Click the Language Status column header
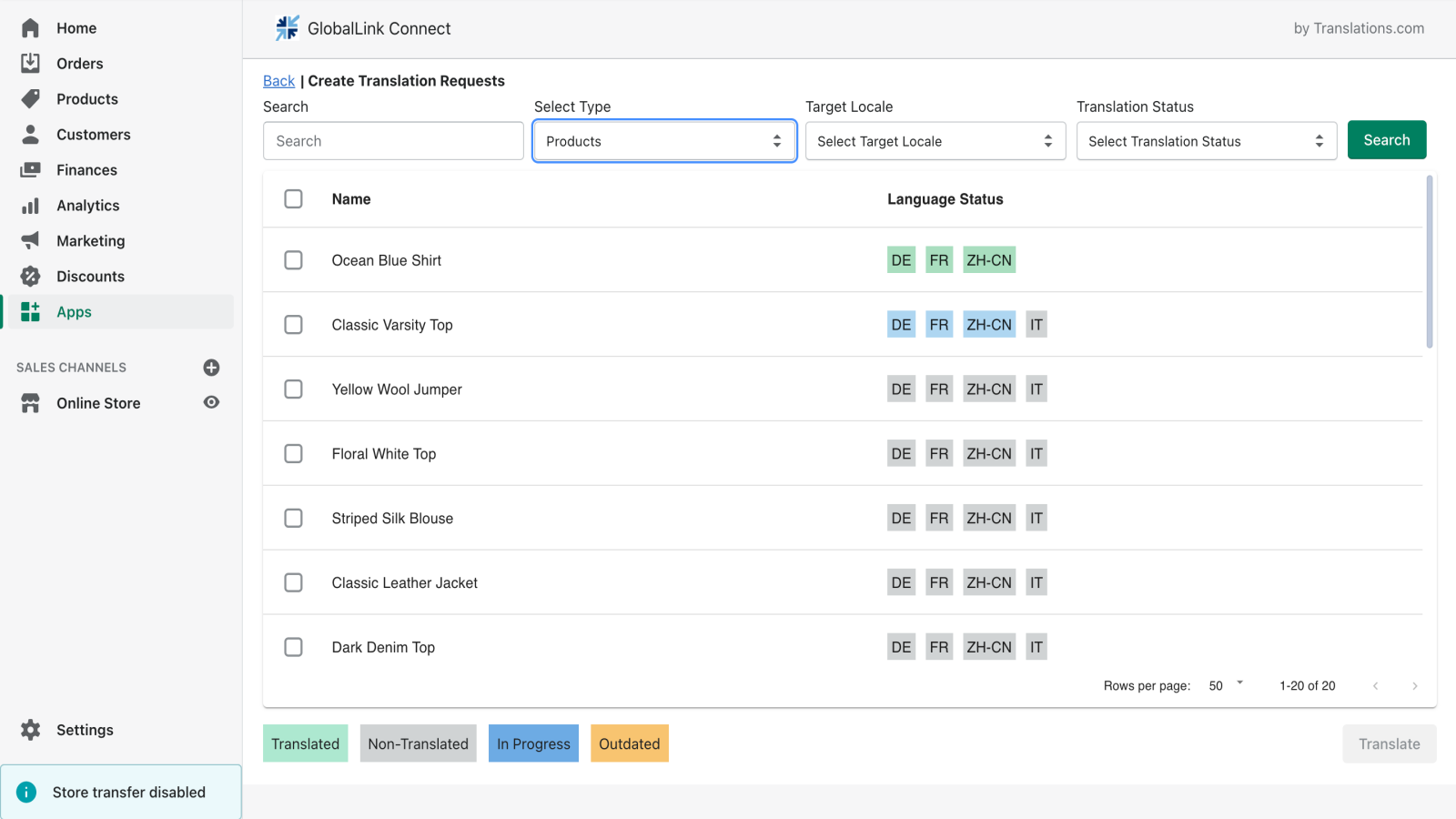 click(945, 199)
